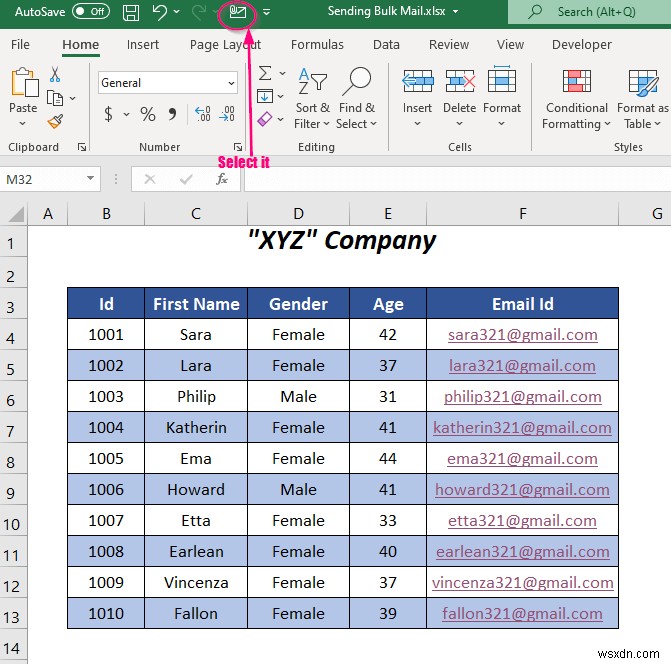This screenshot has width=671, height=664.
Task: Select cell containing name Earlean
Action: (196, 551)
